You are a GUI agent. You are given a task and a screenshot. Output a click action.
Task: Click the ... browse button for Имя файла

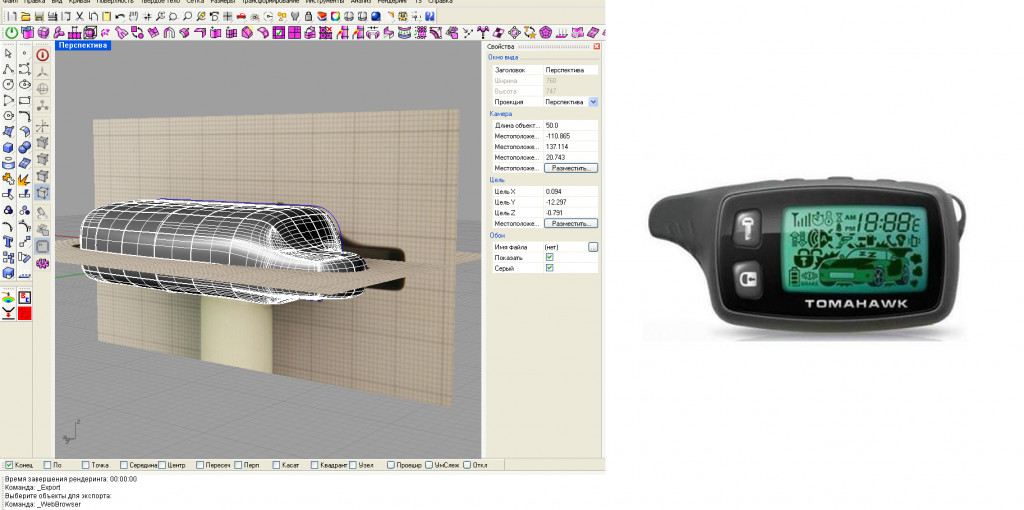point(593,247)
